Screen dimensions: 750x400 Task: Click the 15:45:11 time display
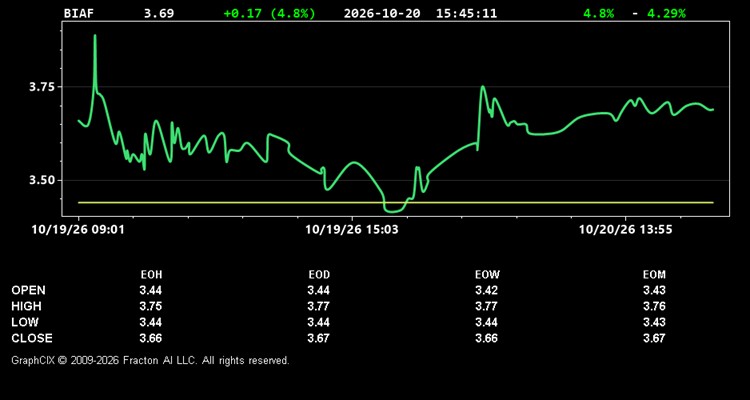(466, 13)
